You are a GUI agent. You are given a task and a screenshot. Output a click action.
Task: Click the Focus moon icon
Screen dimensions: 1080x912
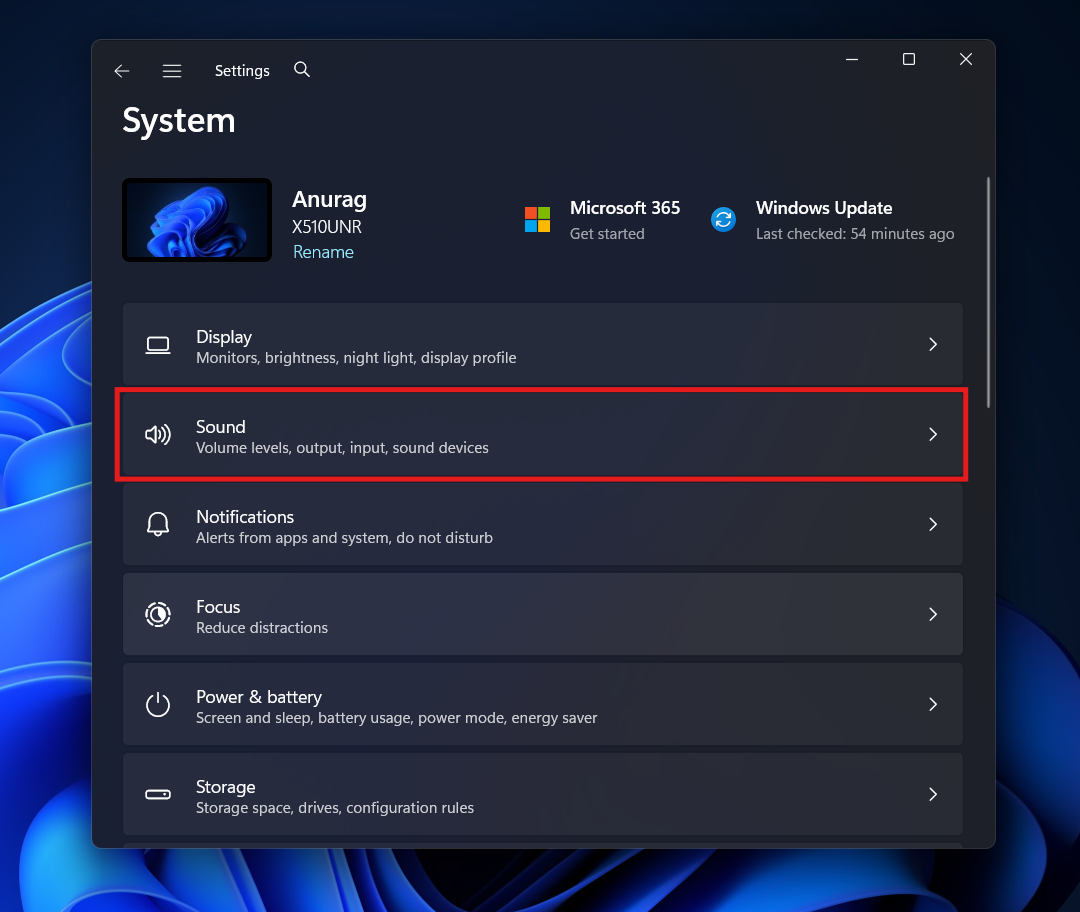pyautogui.click(x=158, y=614)
